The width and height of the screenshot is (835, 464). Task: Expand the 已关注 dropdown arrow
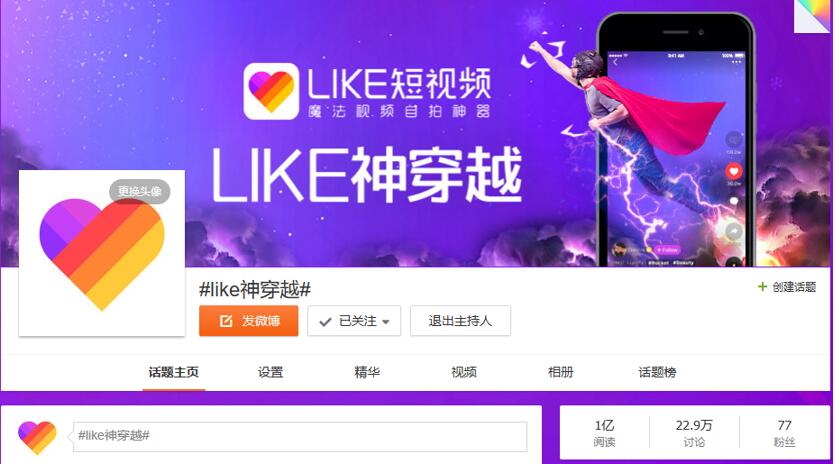click(386, 322)
